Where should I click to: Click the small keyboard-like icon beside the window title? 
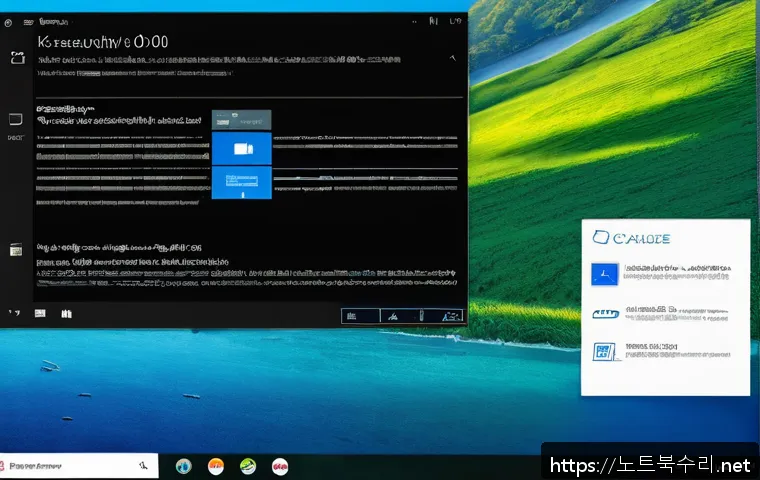click(x=29, y=22)
